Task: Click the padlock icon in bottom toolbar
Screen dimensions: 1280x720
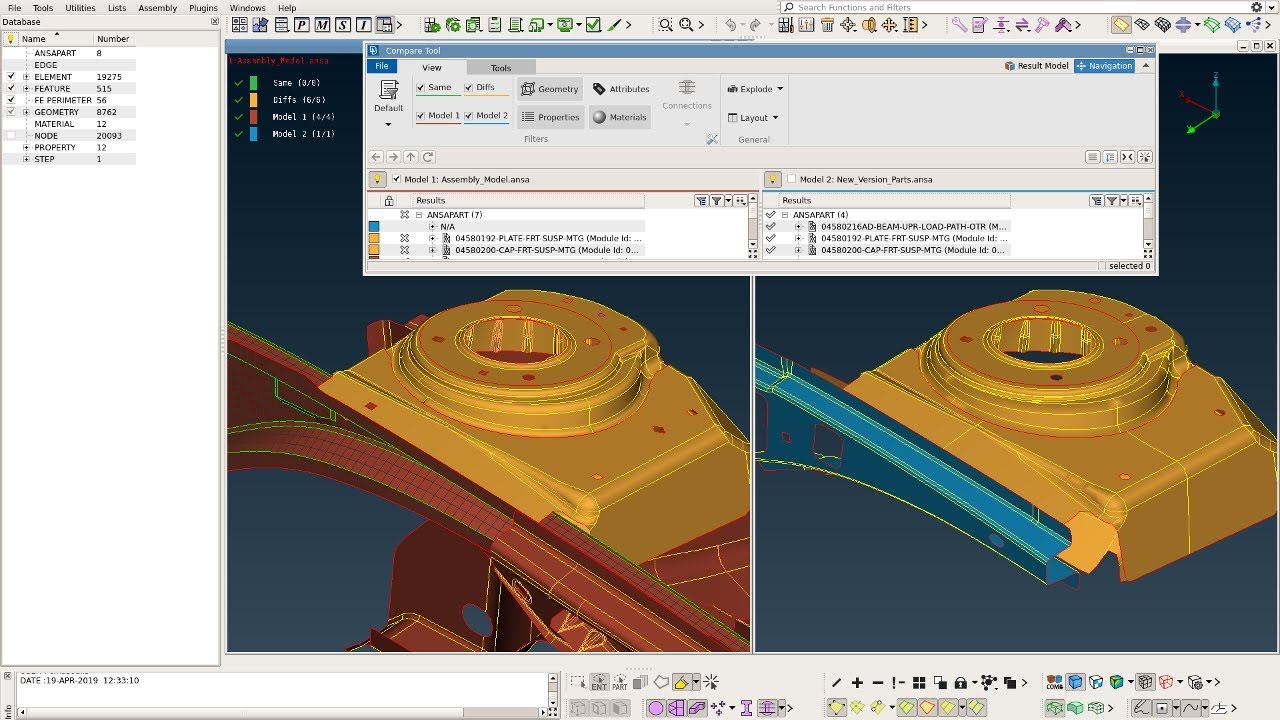Action: (x=960, y=682)
